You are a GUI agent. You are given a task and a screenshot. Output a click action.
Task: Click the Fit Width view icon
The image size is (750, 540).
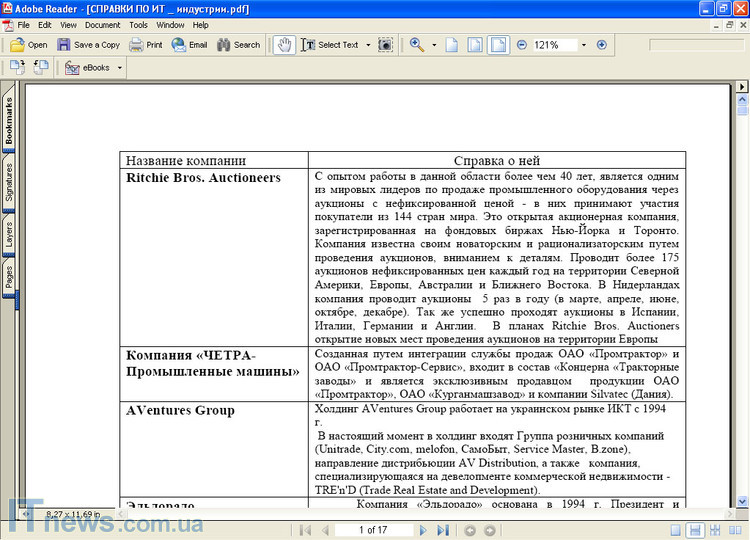[x=498, y=45]
